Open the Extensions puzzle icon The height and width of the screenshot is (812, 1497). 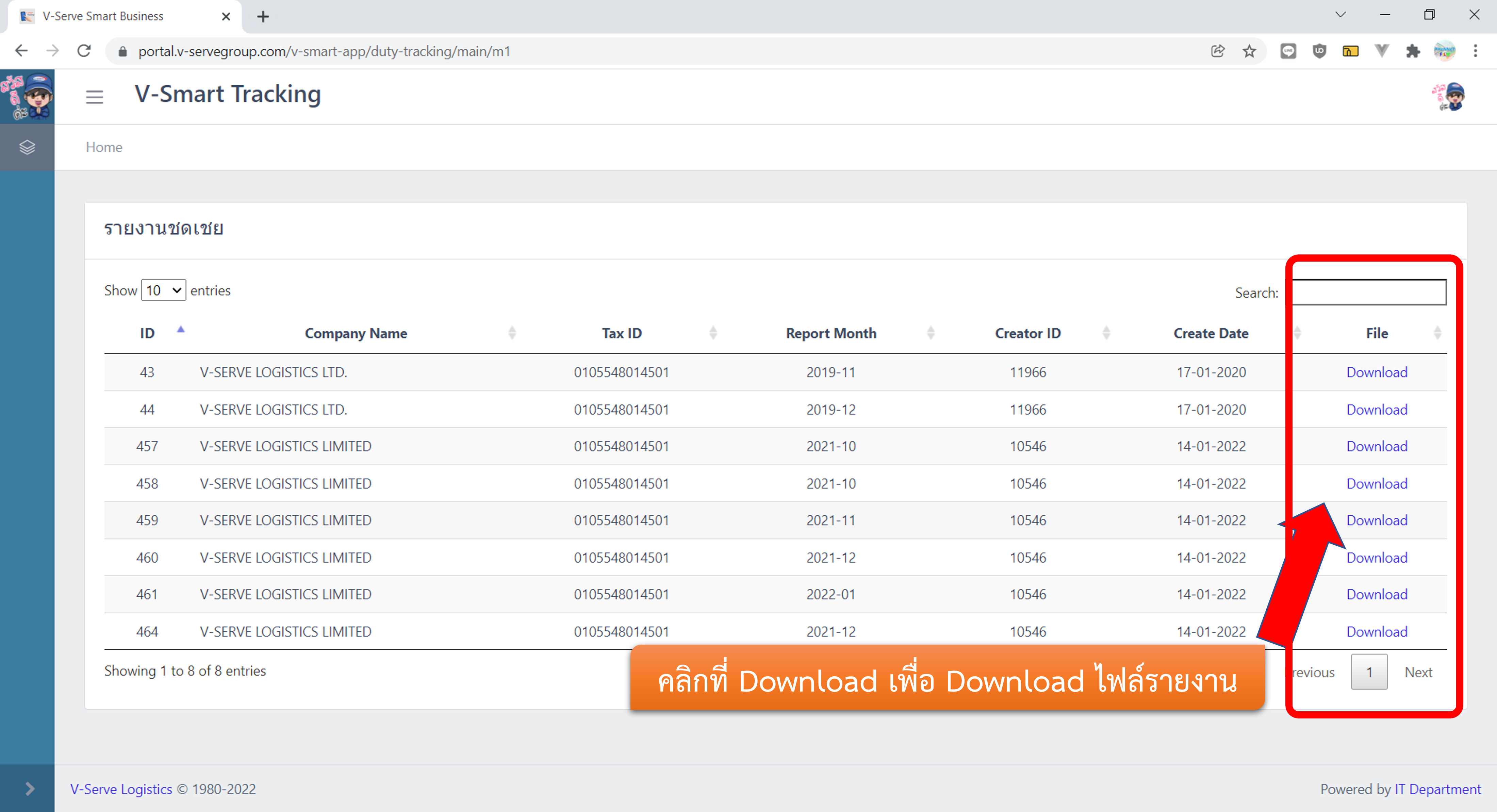coord(1413,51)
